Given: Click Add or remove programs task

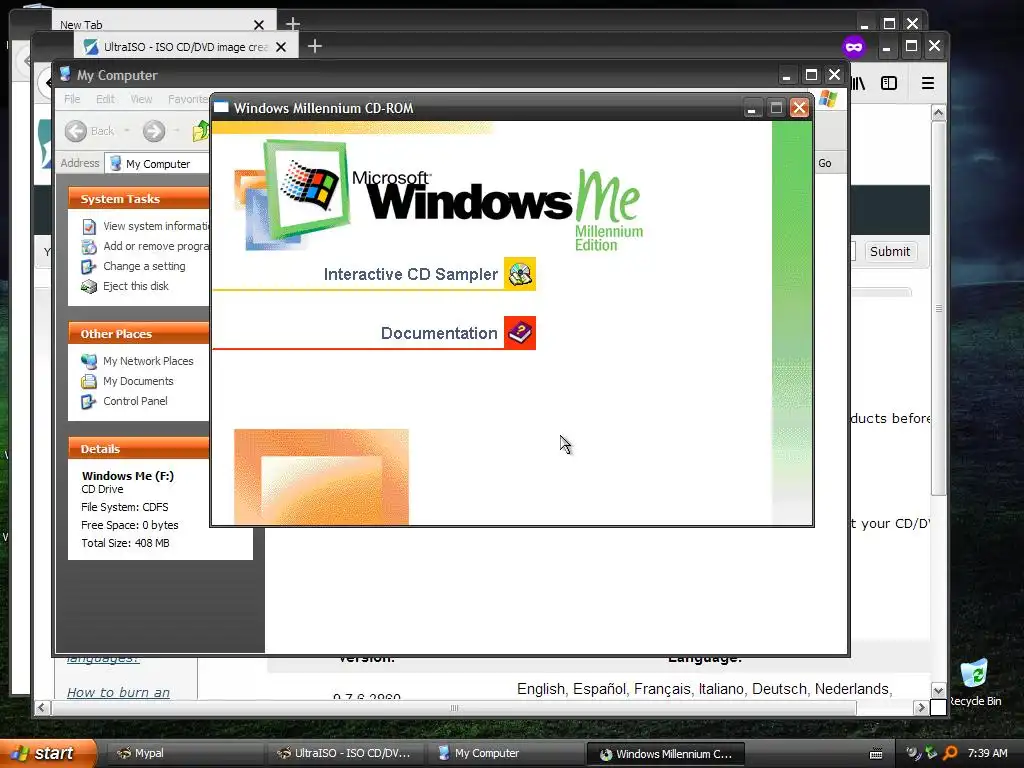Looking at the screenshot, I should [156, 246].
